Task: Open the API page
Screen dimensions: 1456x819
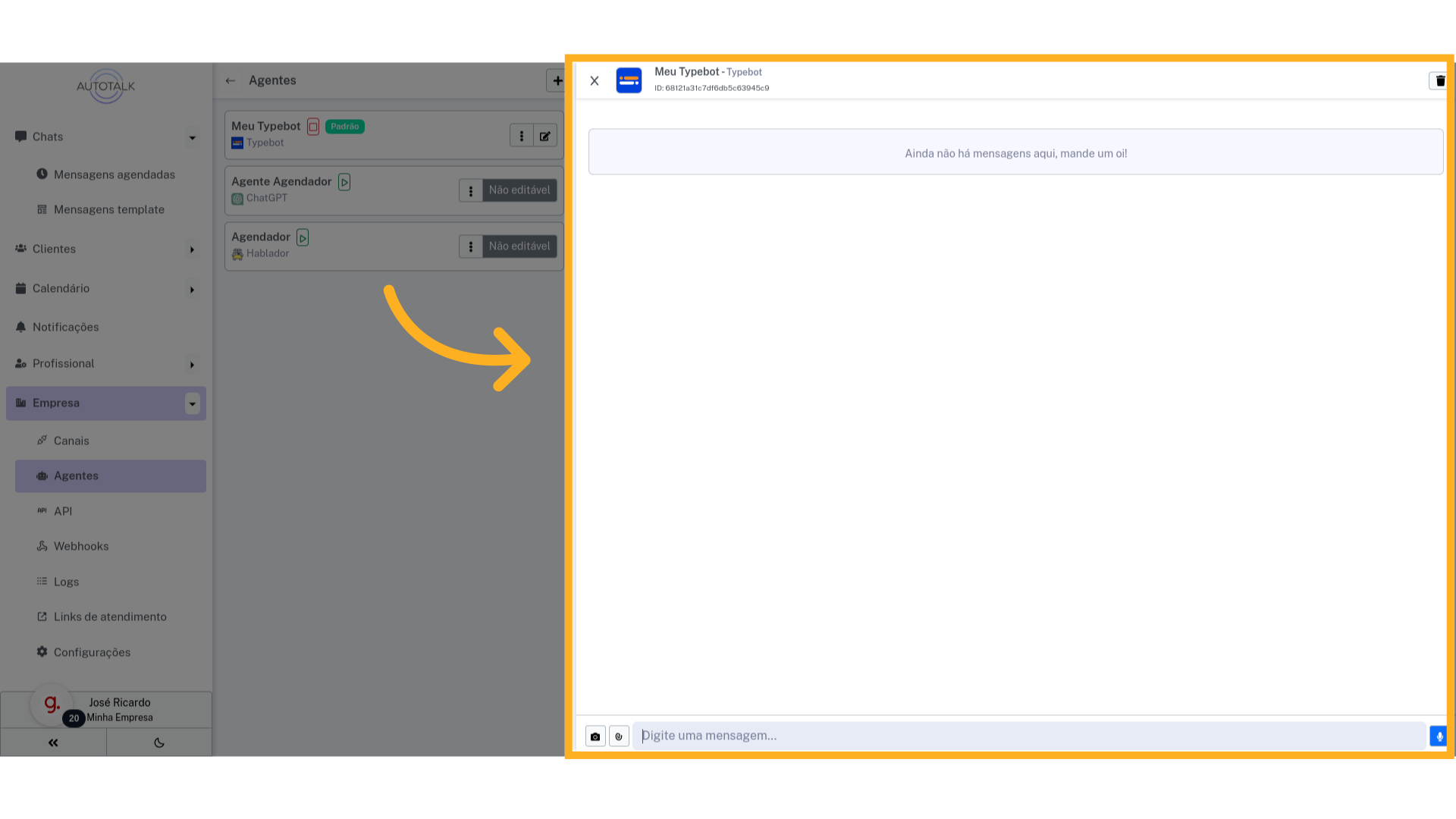Action: click(x=63, y=511)
